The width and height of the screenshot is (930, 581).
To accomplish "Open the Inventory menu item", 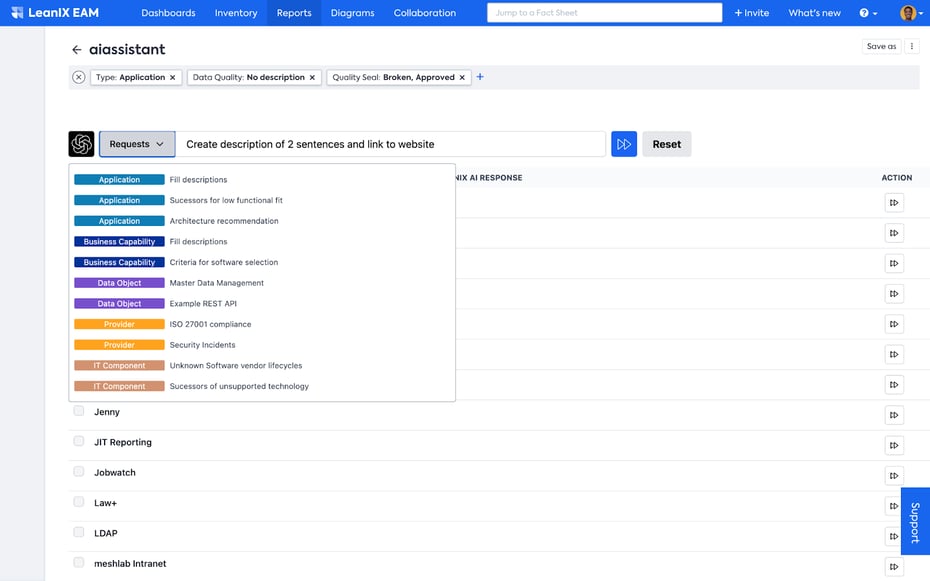I will point(235,13).
